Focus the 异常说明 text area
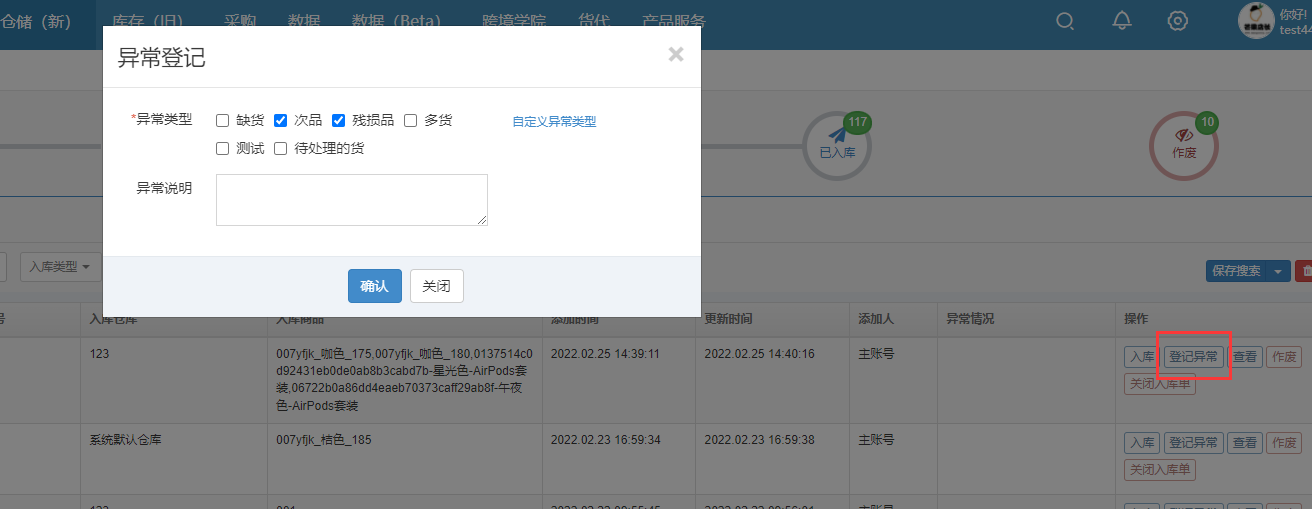This screenshot has height=509, width=1312. (352, 200)
